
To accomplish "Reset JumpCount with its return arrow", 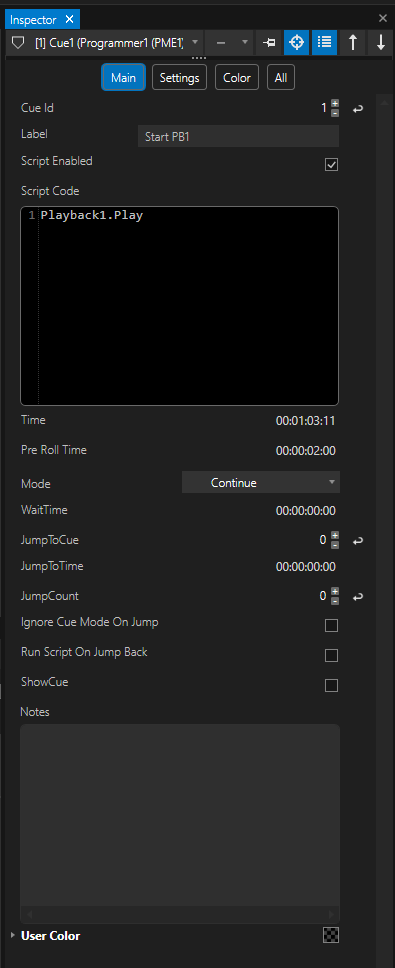I will [358, 597].
